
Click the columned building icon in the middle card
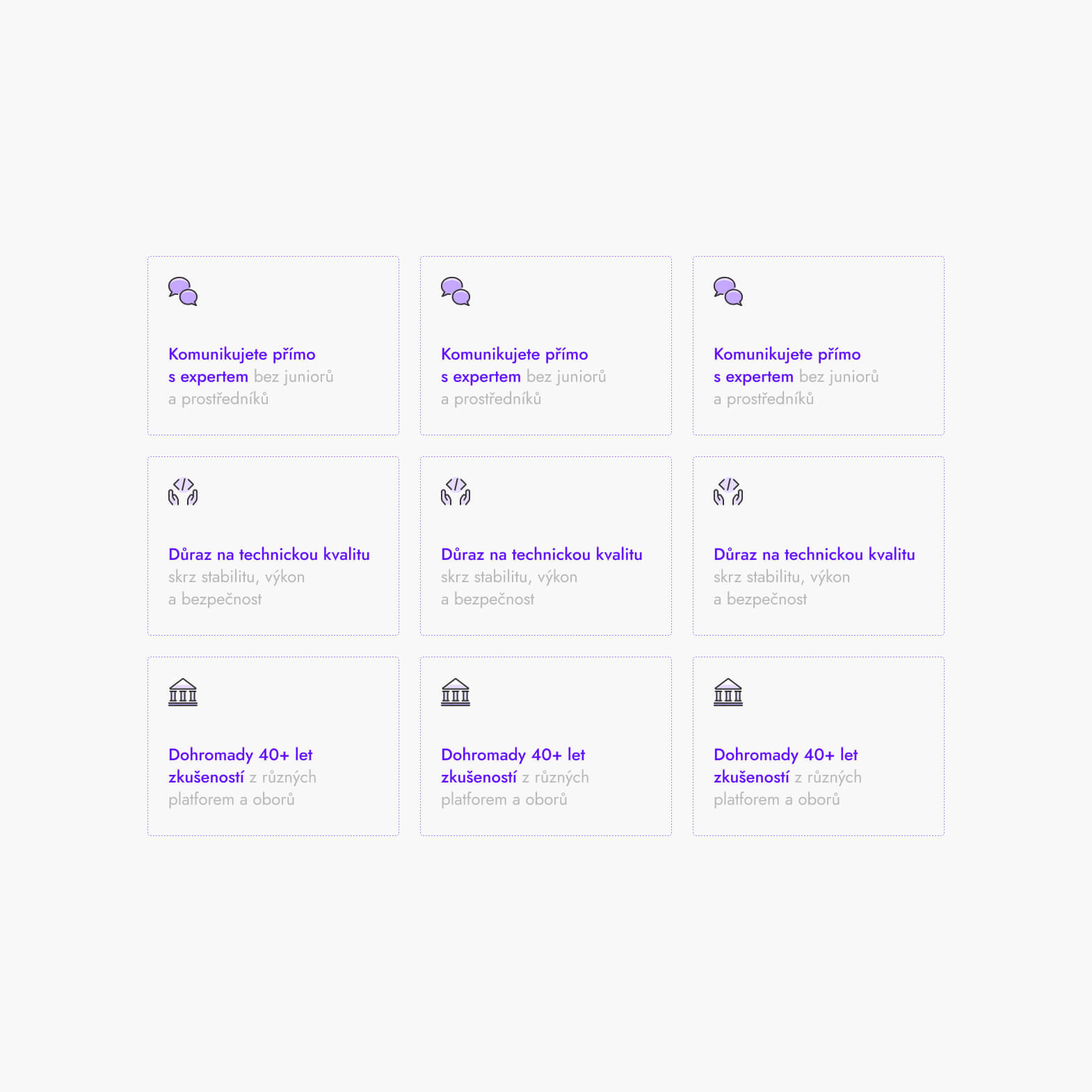pyautogui.click(x=456, y=692)
